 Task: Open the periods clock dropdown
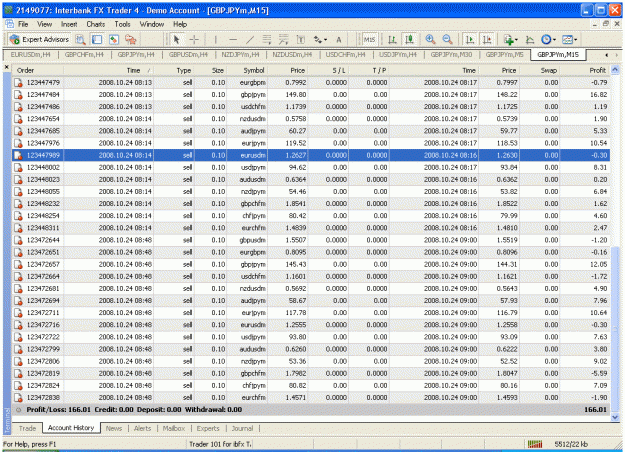tap(548, 39)
